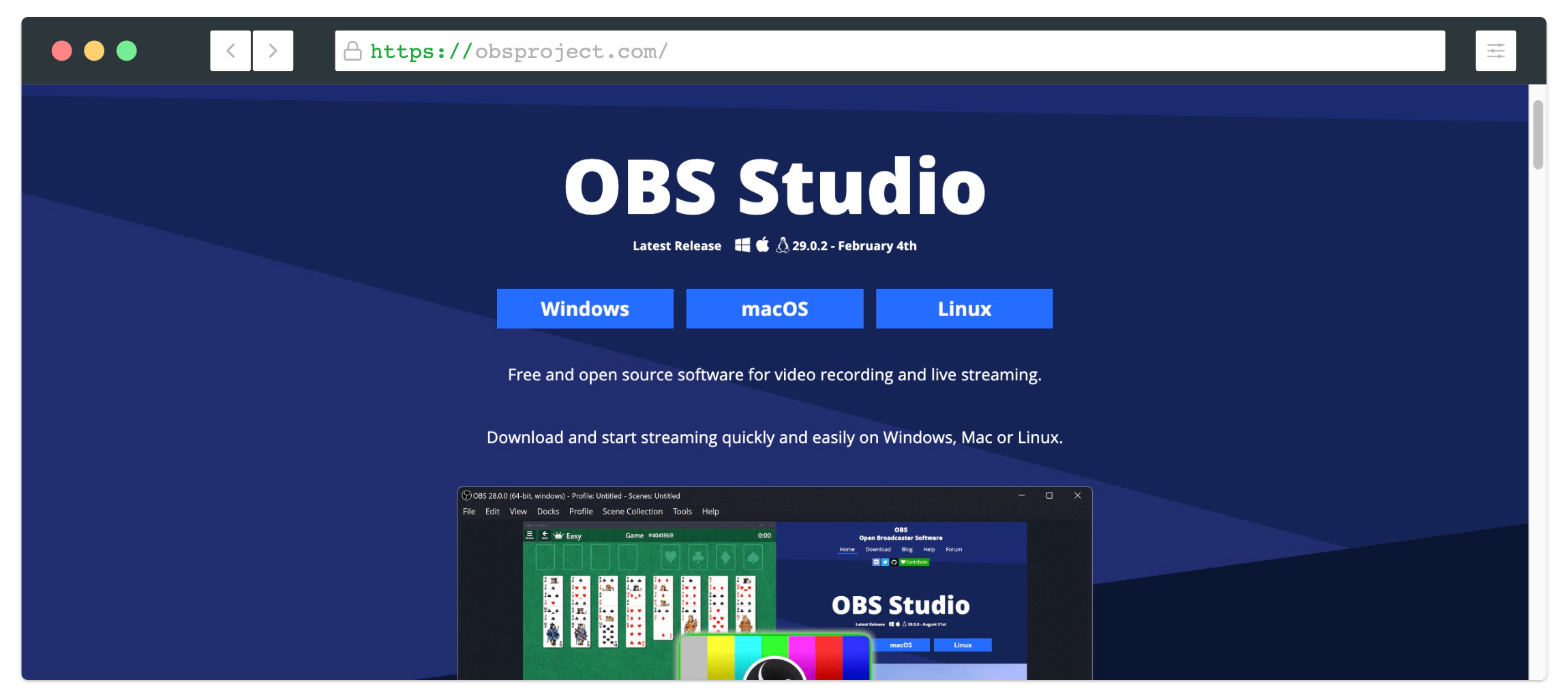The height and width of the screenshot is (697, 1568).
Task: Focus the obsproject.com address field
Action: pyautogui.click(x=890, y=50)
